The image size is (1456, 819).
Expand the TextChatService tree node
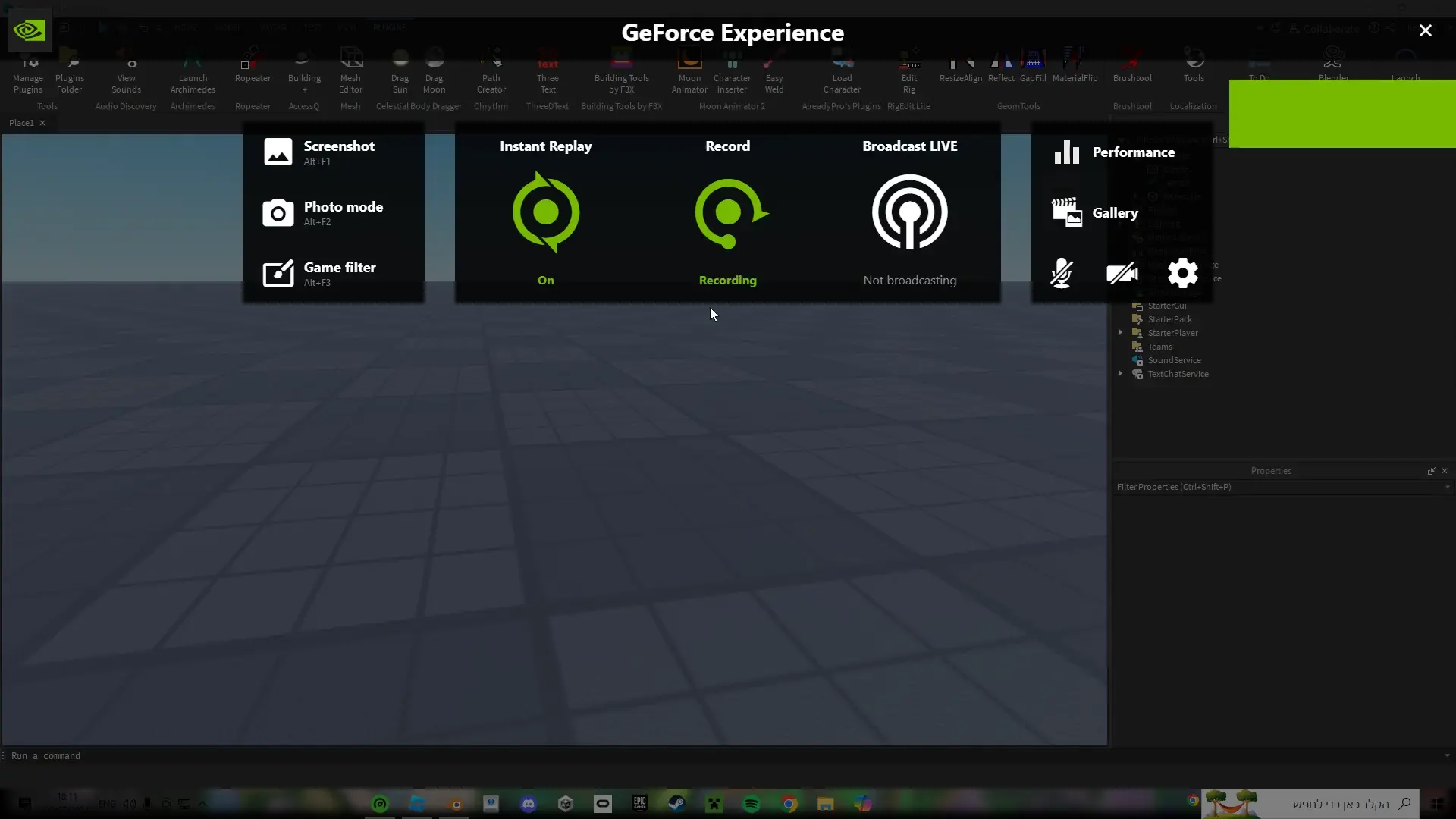[x=1120, y=374]
